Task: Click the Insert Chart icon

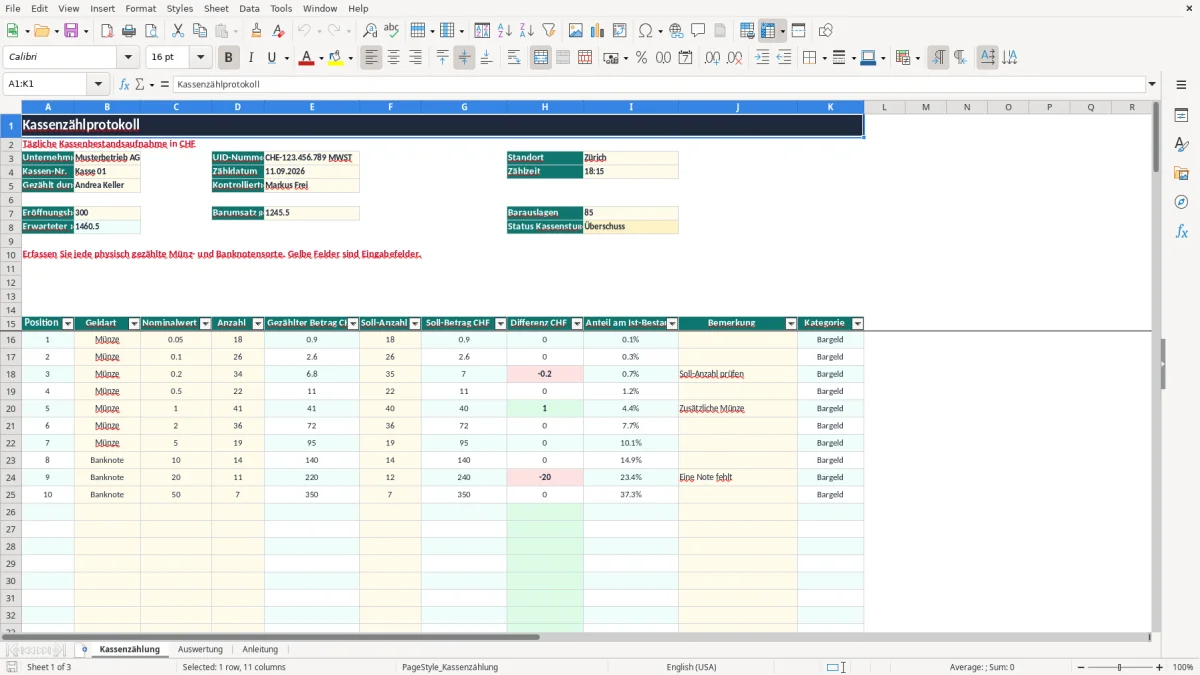Action: (x=598, y=31)
